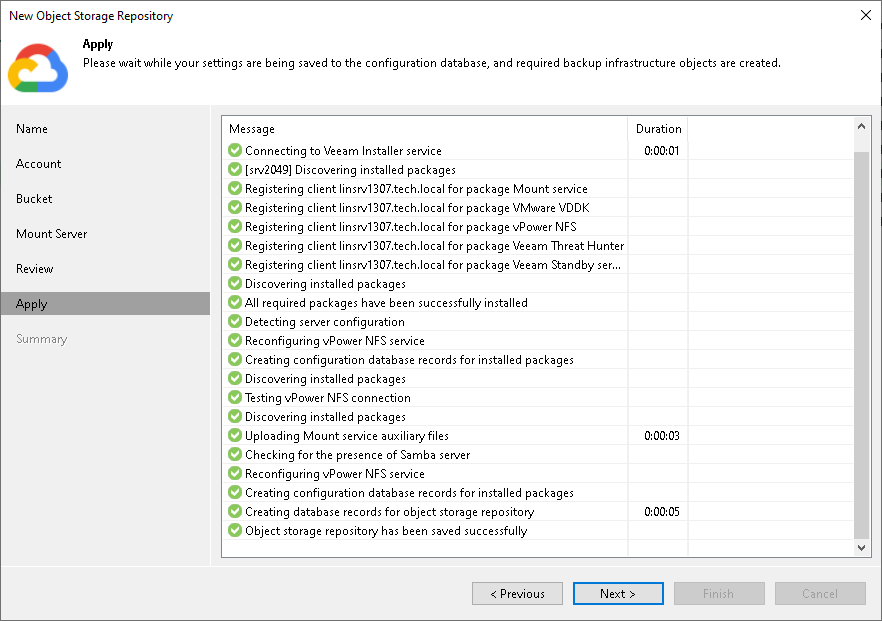The image size is (882, 621).
Task: Click the success icon beside Detecting server configuration
Action: tap(234, 322)
